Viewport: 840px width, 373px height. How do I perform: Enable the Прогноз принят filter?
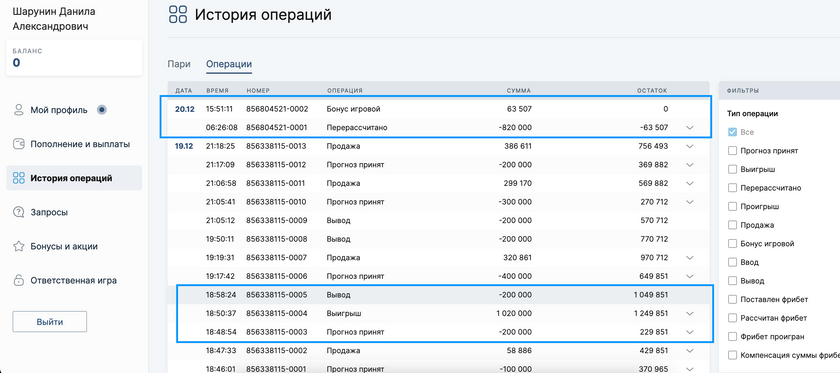pos(732,151)
